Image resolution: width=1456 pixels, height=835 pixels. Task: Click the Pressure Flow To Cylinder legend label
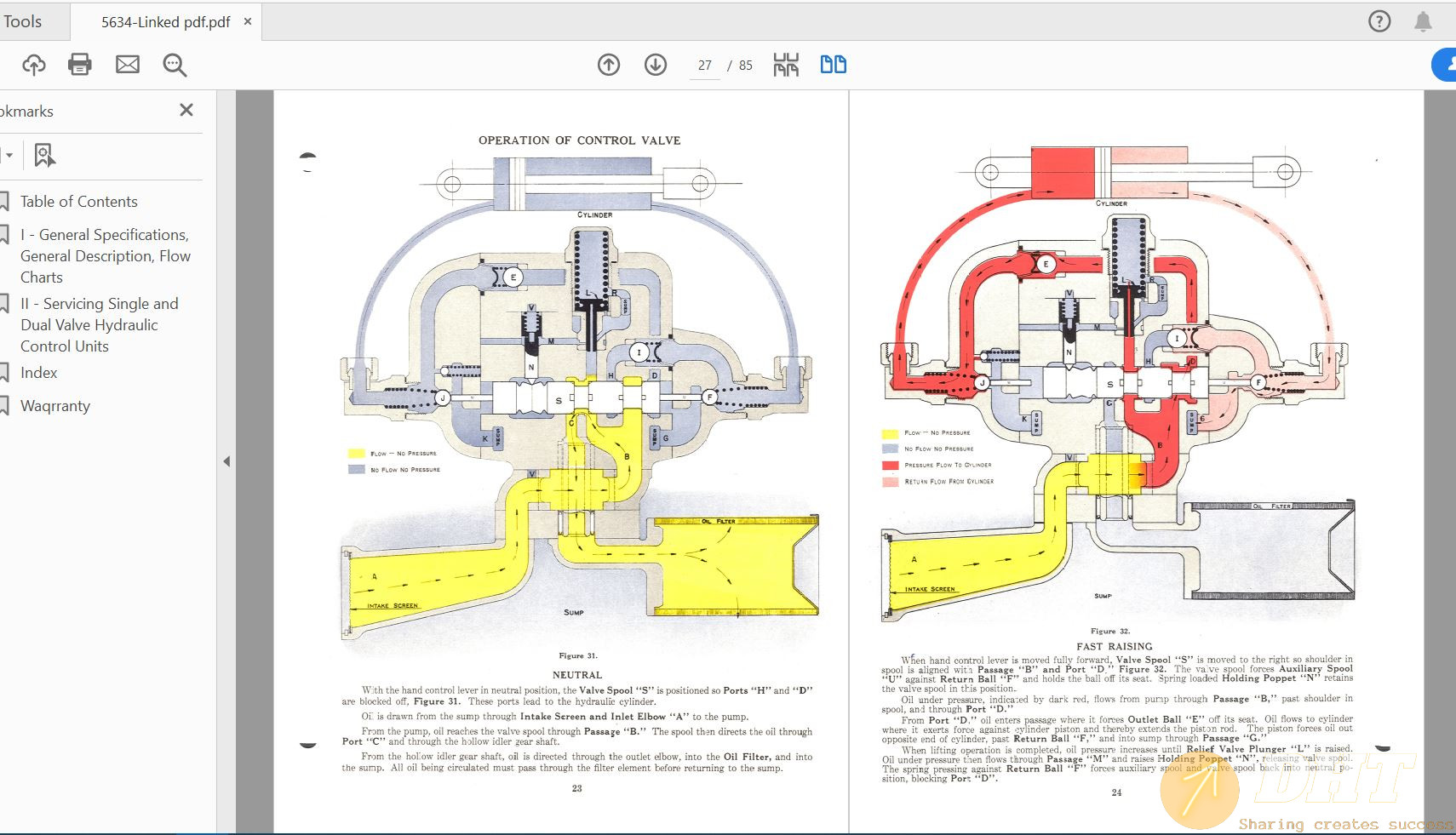click(948, 466)
